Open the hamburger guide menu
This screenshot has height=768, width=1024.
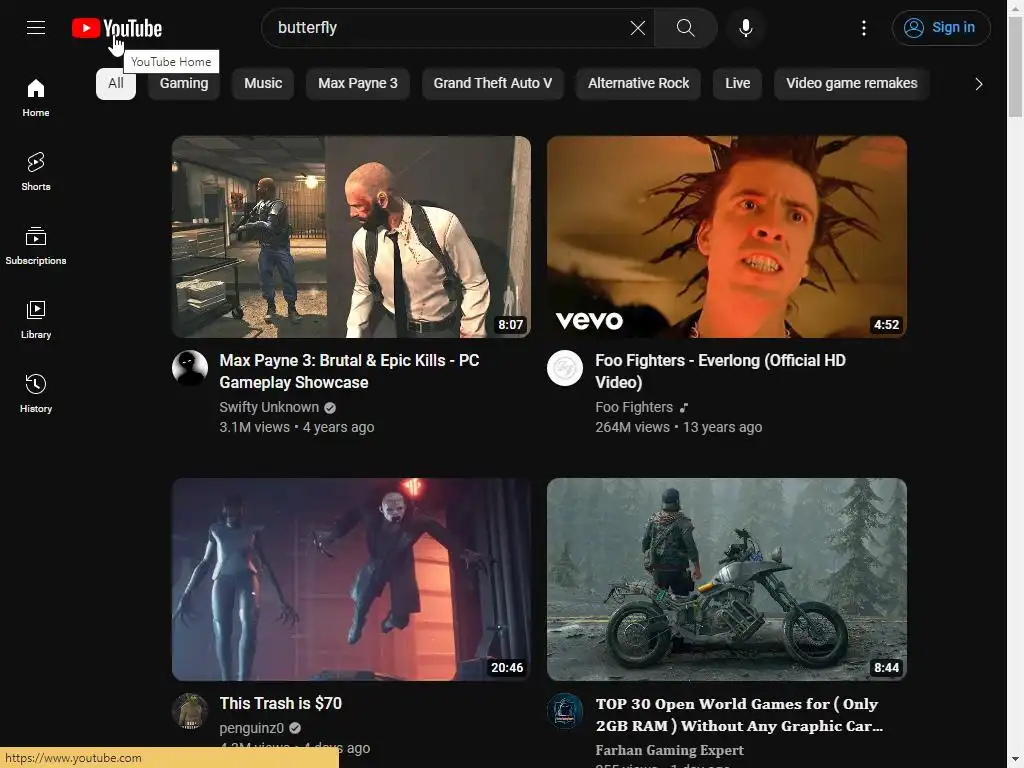point(36,27)
